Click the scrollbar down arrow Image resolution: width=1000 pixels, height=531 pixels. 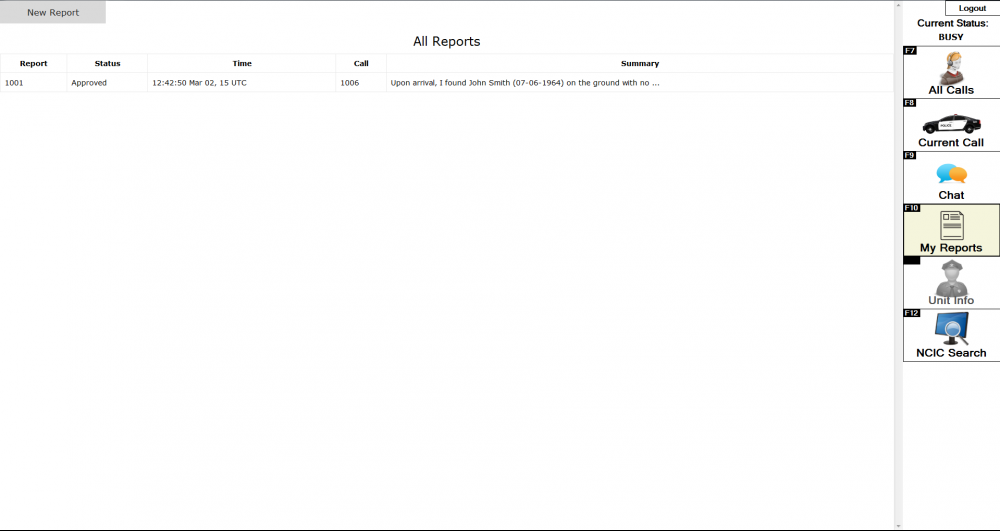tap(899, 526)
